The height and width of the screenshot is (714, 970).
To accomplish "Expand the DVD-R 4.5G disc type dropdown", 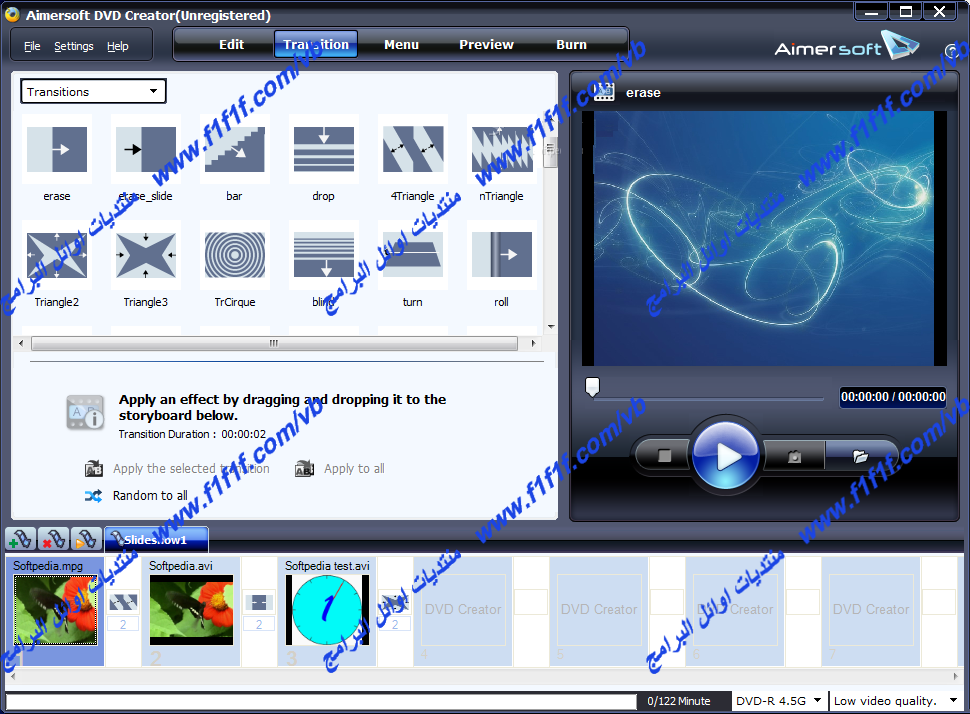I will [x=778, y=701].
